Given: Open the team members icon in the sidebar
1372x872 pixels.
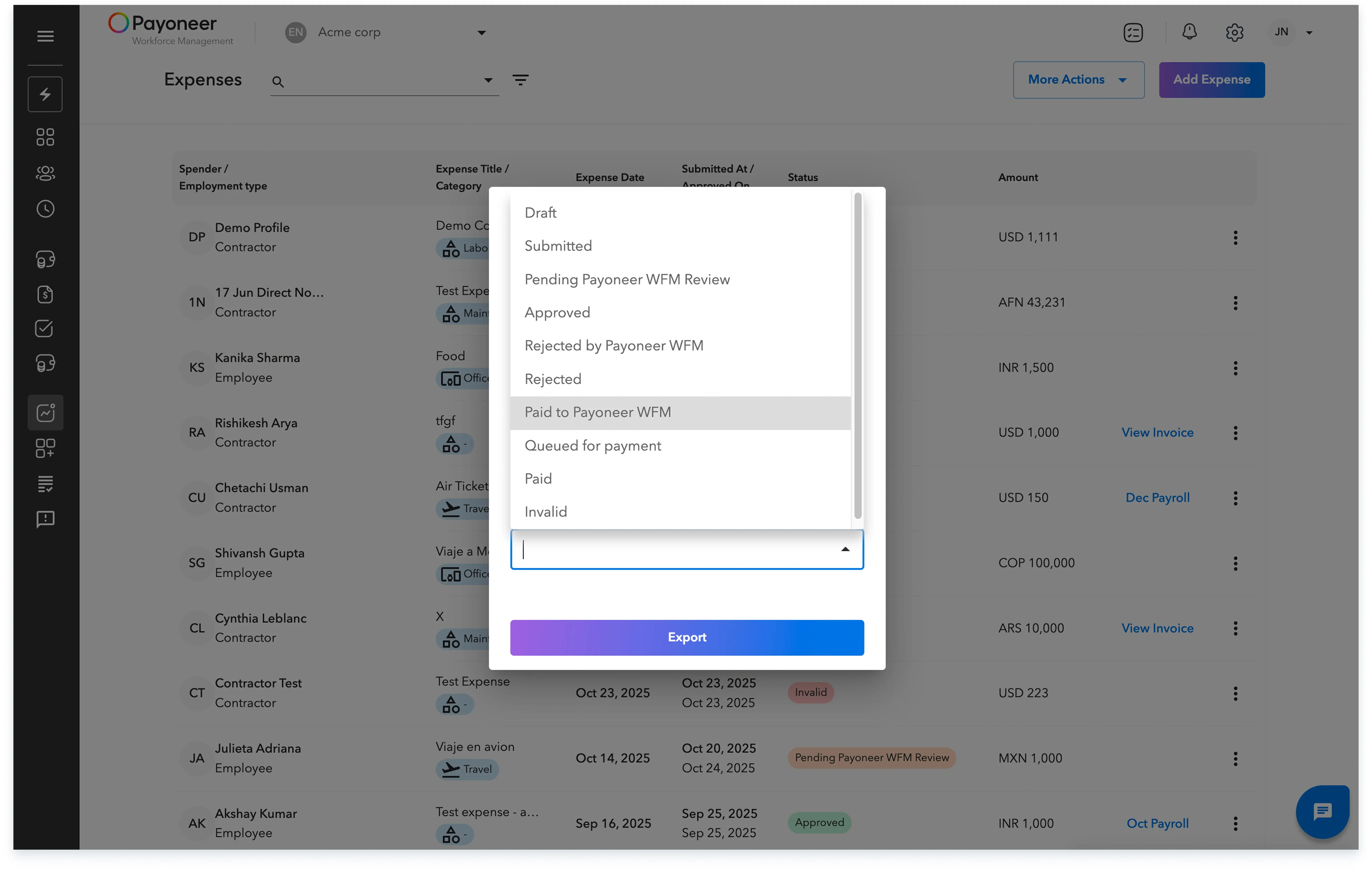Looking at the screenshot, I should (x=45, y=173).
